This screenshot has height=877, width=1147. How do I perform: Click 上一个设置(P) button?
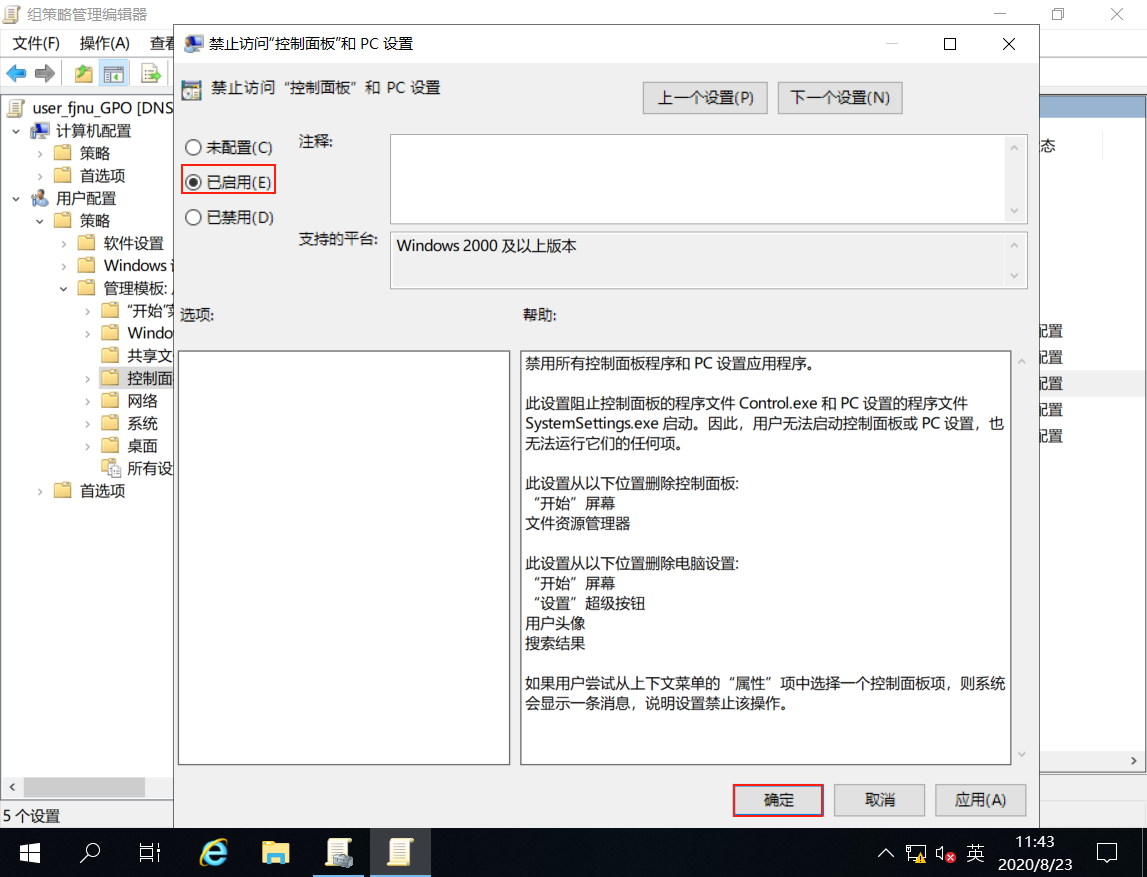[x=705, y=97]
